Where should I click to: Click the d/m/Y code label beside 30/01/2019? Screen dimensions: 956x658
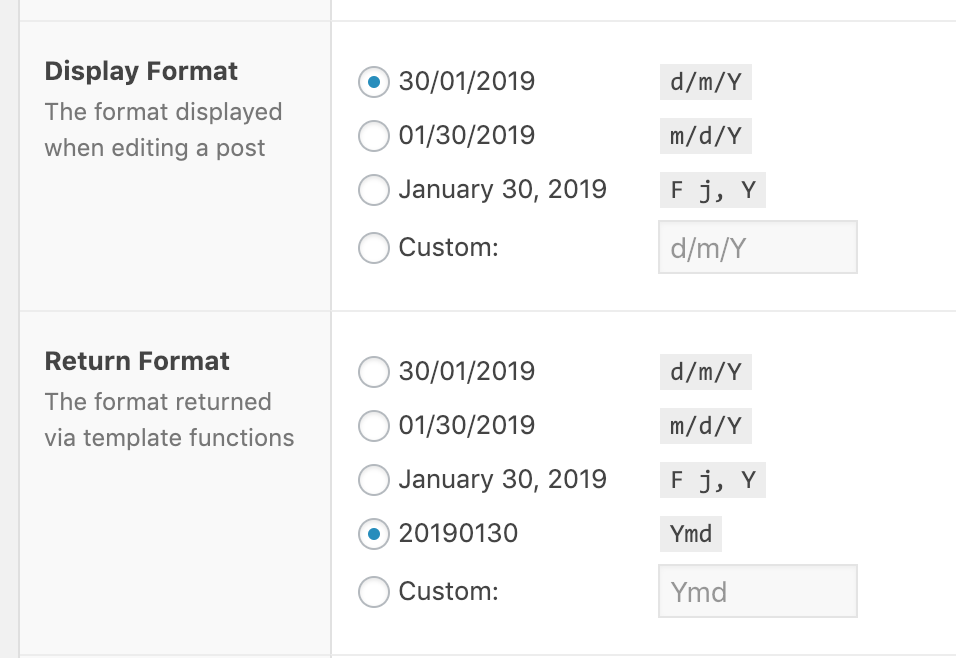[705, 82]
